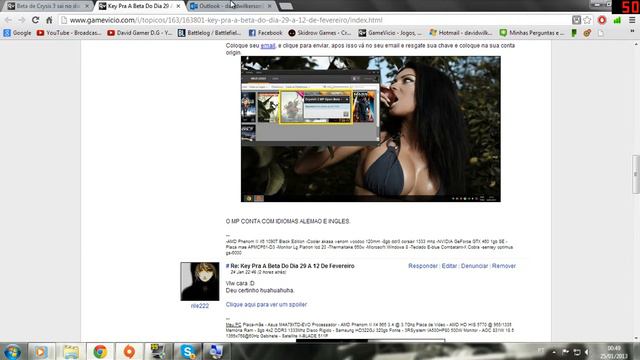The height and width of the screenshot is (360, 640).
Task: Open the Minhas Perguntas bookmark
Action: click(532, 33)
